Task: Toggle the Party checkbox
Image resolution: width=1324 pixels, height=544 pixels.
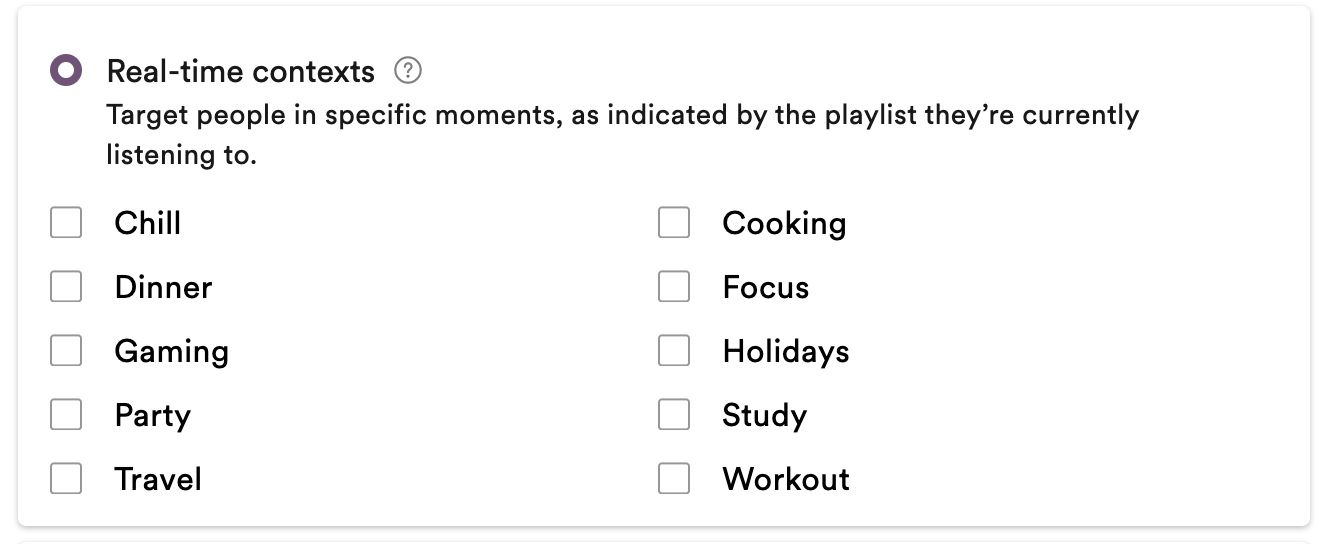Action: (66, 414)
